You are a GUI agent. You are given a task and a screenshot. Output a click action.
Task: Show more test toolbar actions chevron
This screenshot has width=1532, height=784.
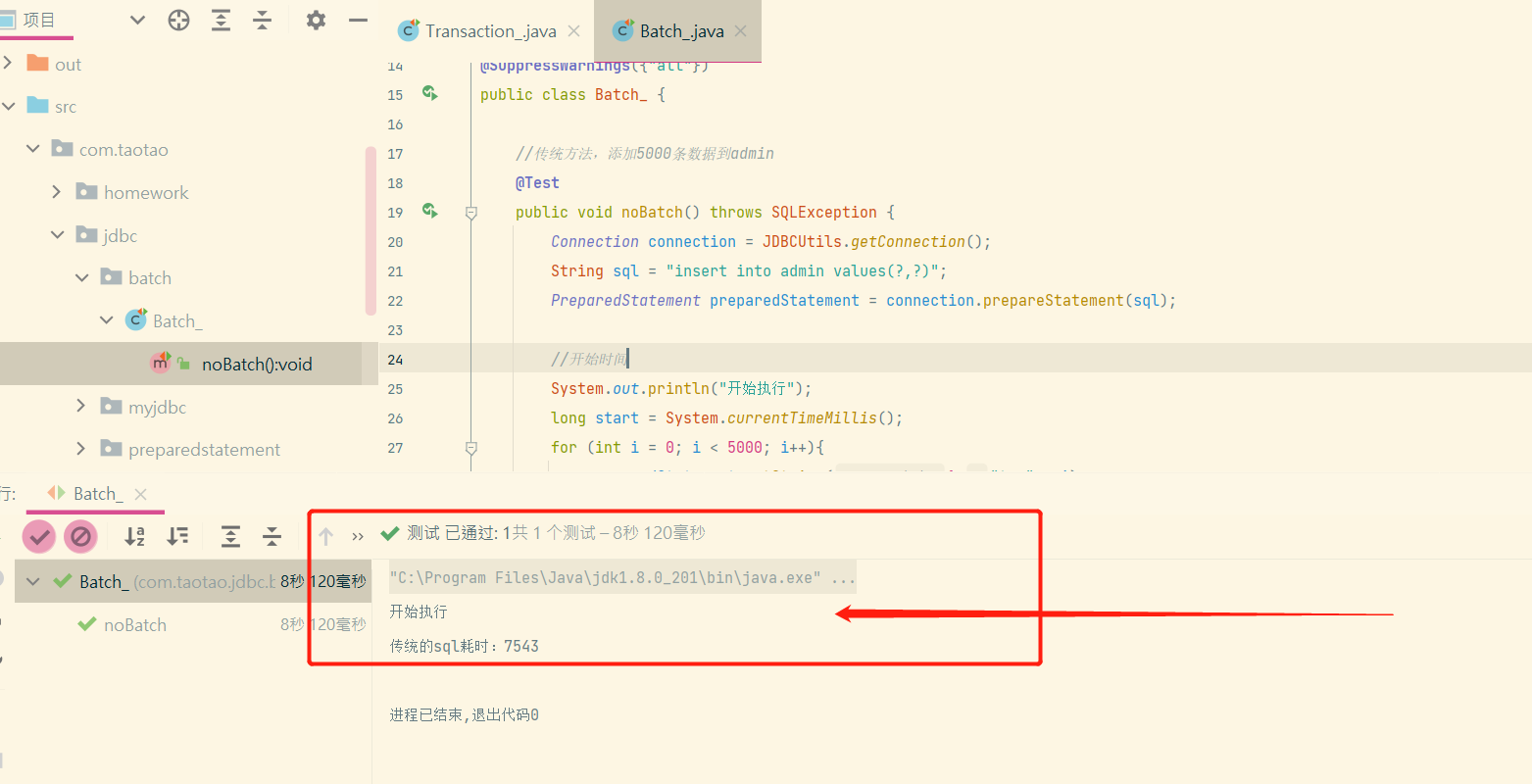click(x=358, y=536)
